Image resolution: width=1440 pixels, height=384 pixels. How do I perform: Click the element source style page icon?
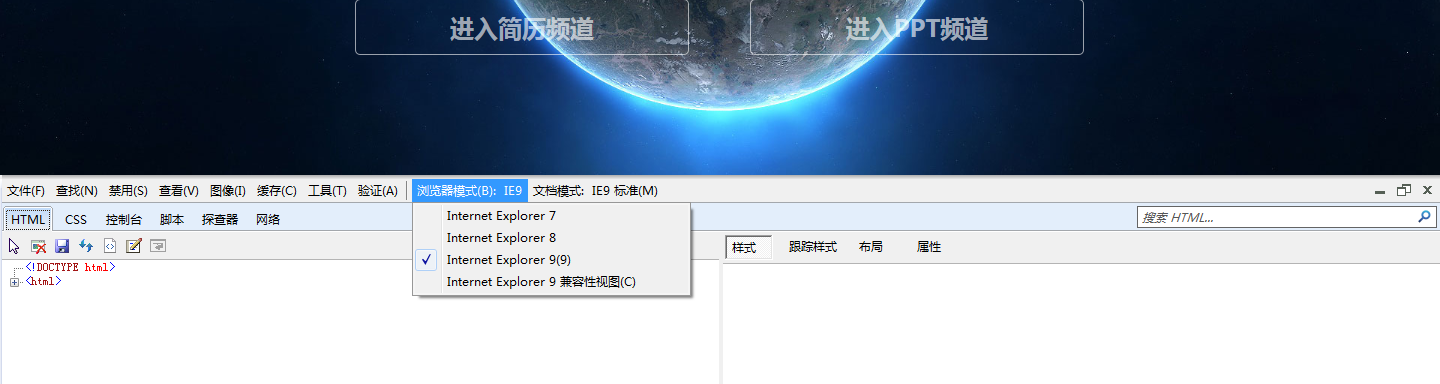pyautogui.click(x=110, y=246)
